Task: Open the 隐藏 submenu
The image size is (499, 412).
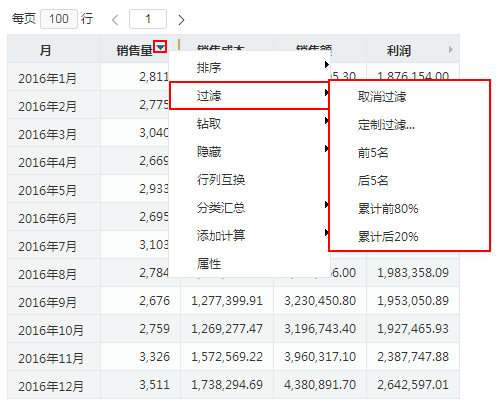Action: pyautogui.click(x=249, y=152)
